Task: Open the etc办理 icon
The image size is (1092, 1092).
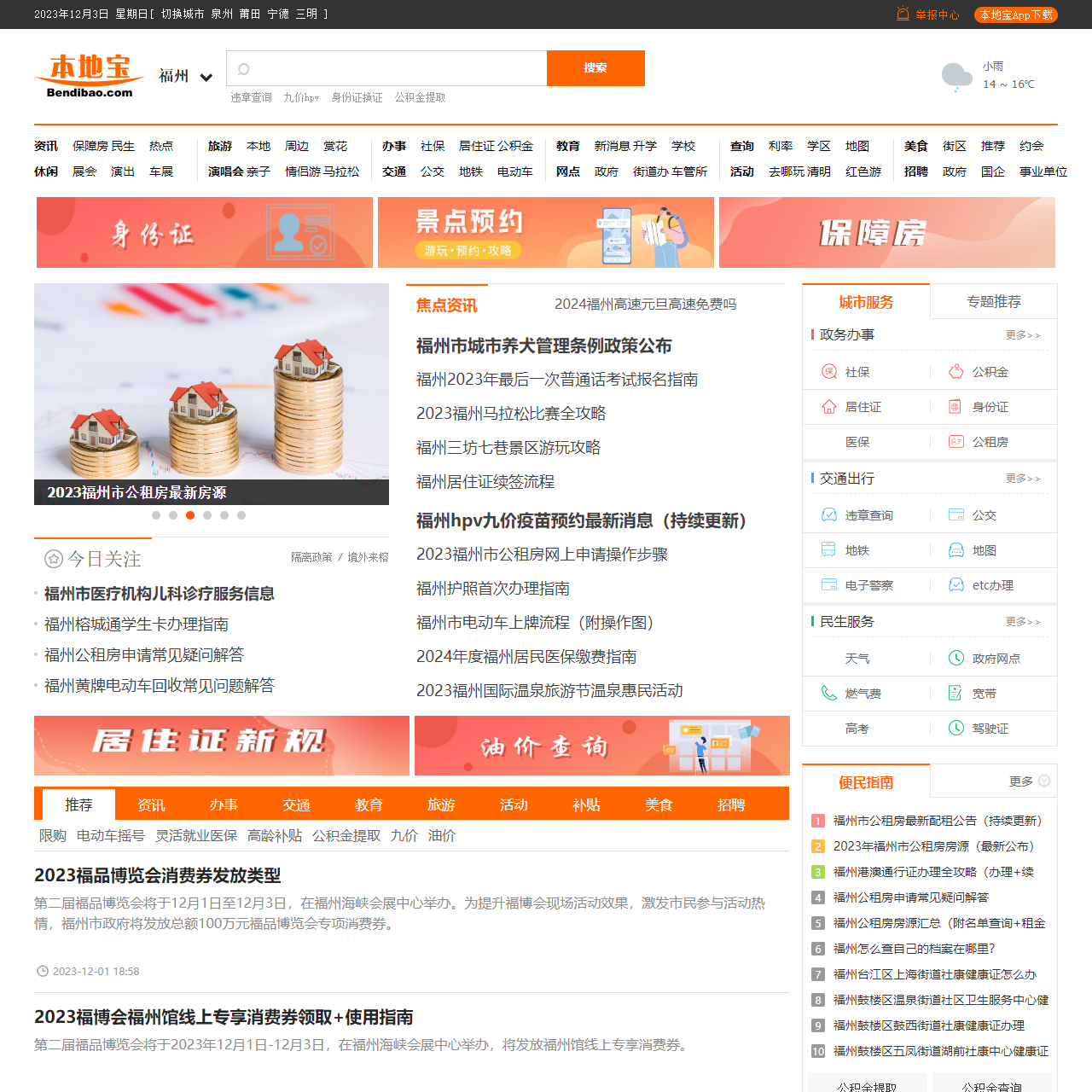Action: click(x=956, y=585)
